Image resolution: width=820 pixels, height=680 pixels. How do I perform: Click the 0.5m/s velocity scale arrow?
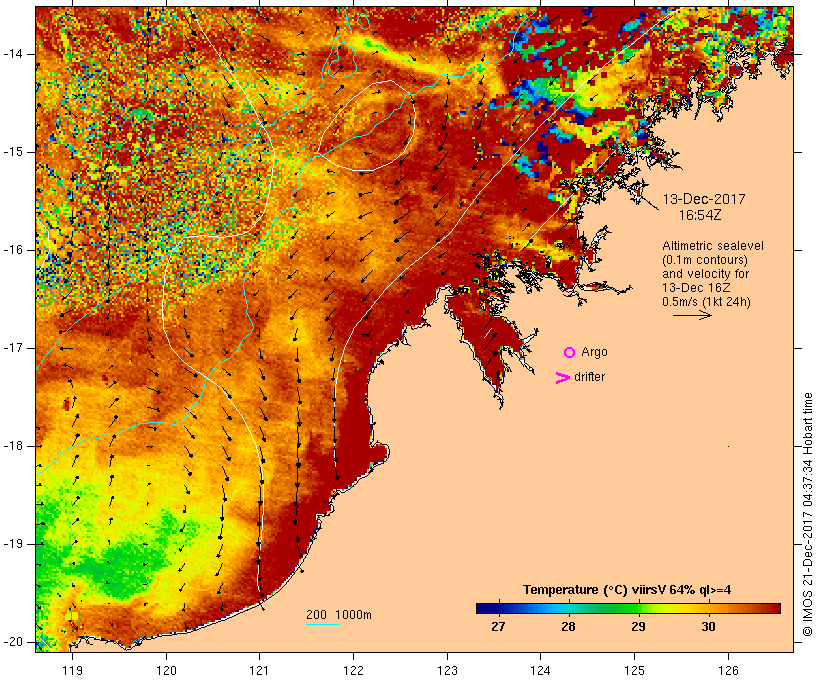692,315
